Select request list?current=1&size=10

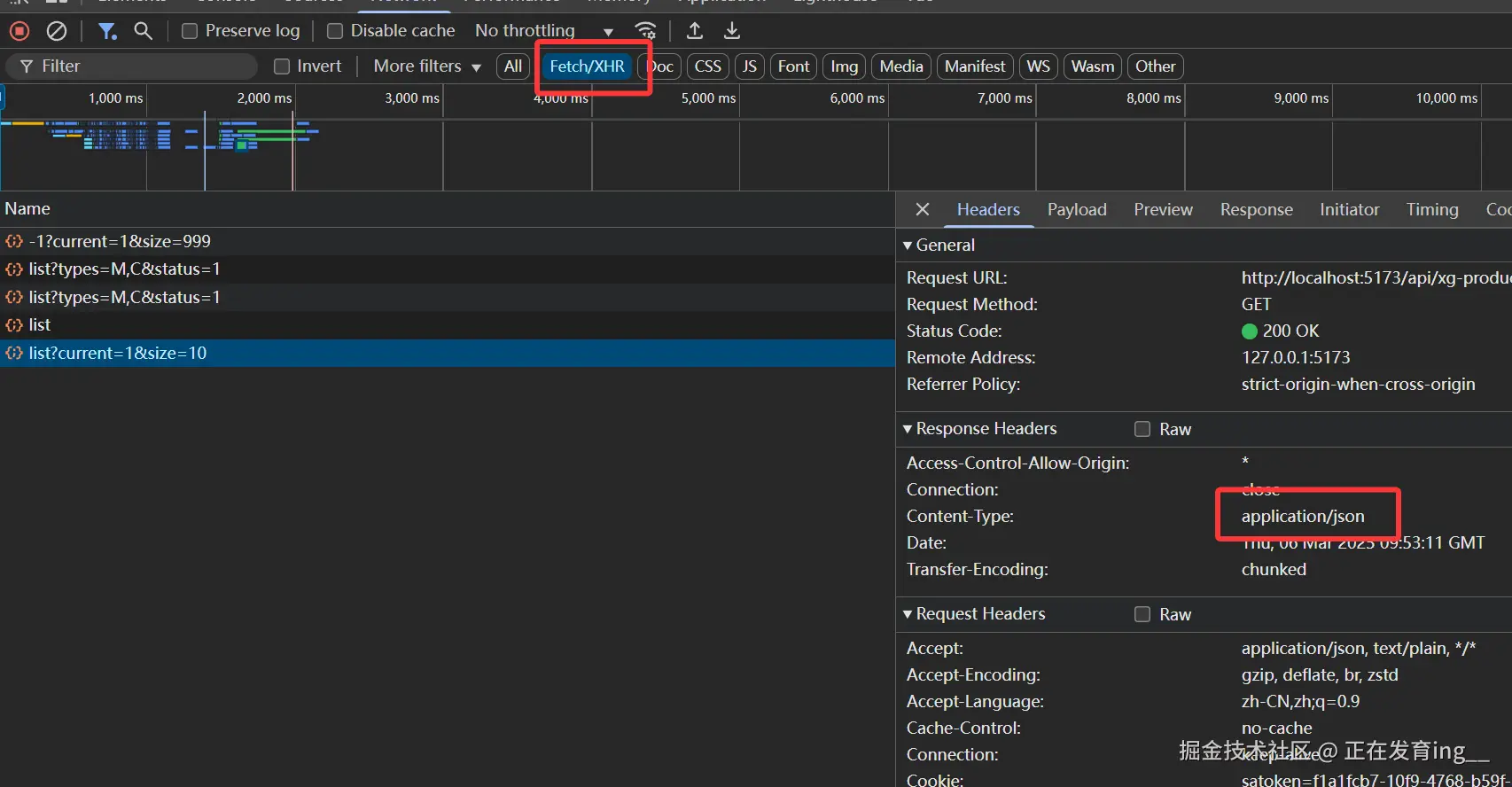click(x=448, y=353)
